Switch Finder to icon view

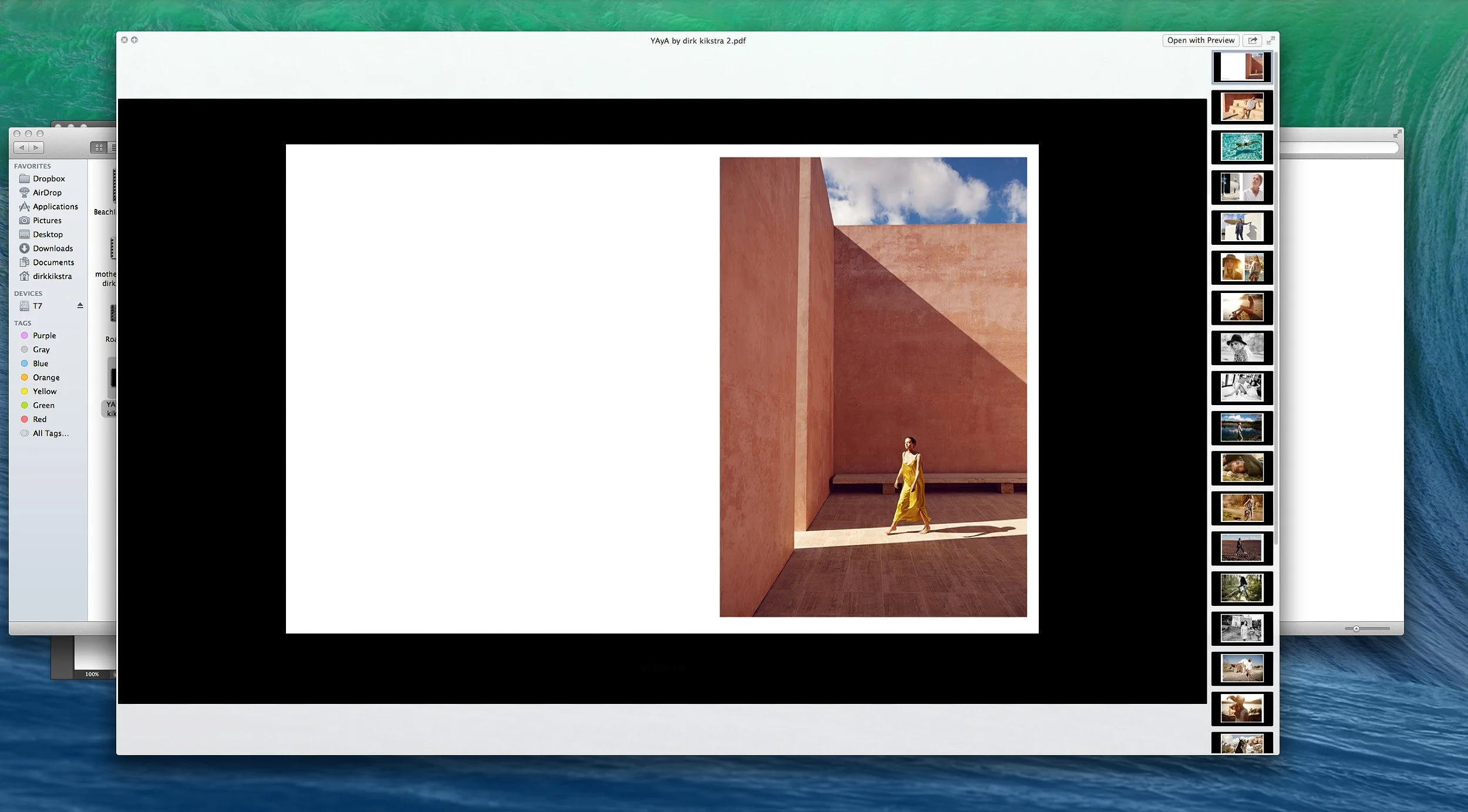99,148
